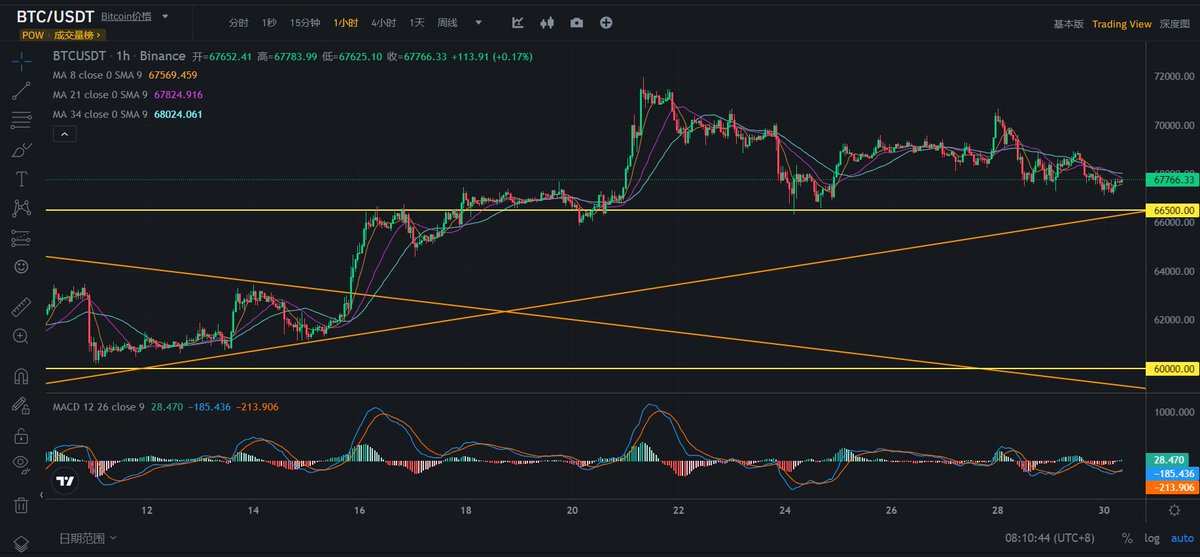Open the emoji icons tool
Image resolution: width=1200 pixels, height=557 pixels.
[x=21, y=267]
